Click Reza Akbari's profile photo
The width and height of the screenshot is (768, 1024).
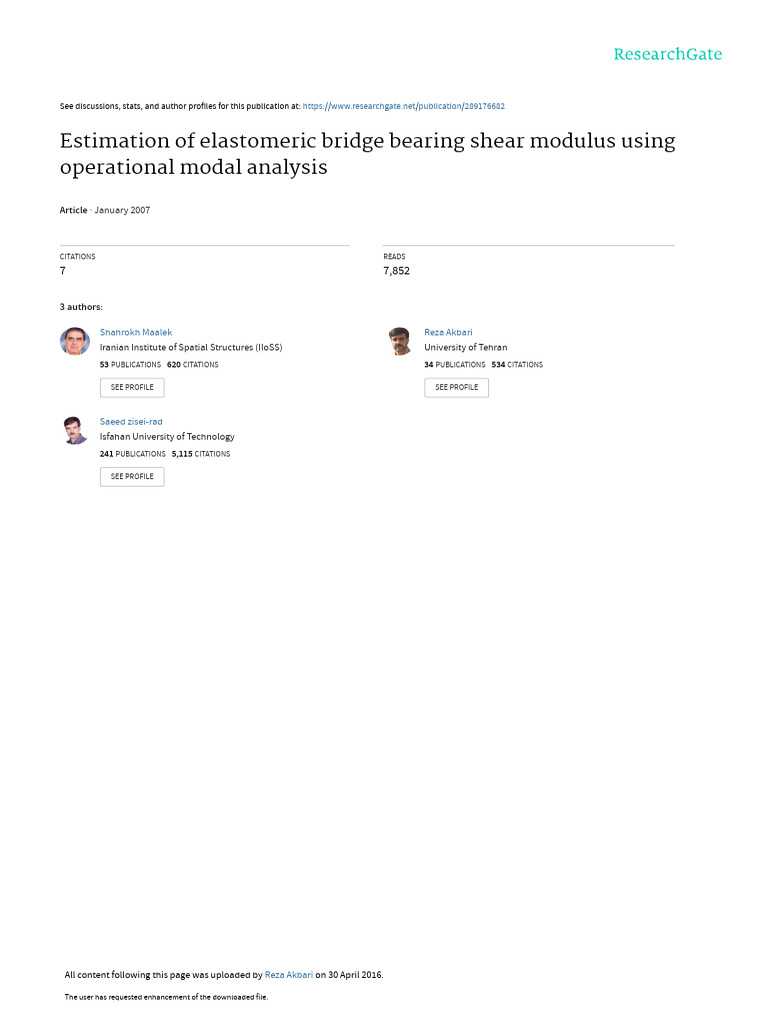click(x=400, y=342)
